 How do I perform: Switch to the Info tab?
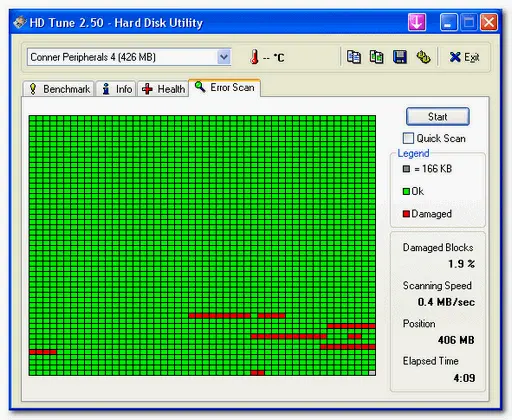click(116, 89)
